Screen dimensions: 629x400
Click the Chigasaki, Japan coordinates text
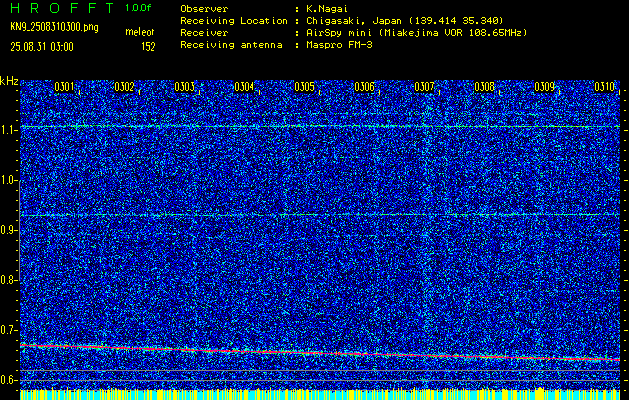405,21
